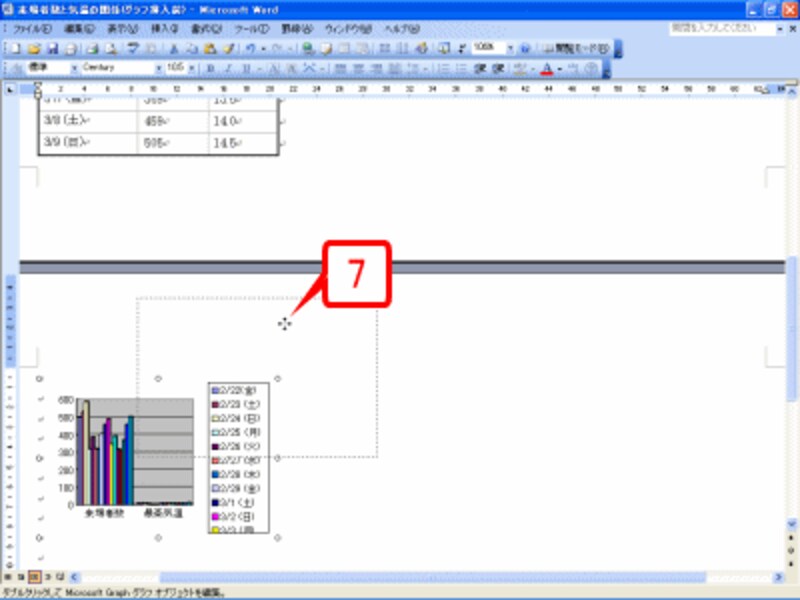800x600 pixels.
Task: Open the Century font name dropdown
Action: pos(157,68)
